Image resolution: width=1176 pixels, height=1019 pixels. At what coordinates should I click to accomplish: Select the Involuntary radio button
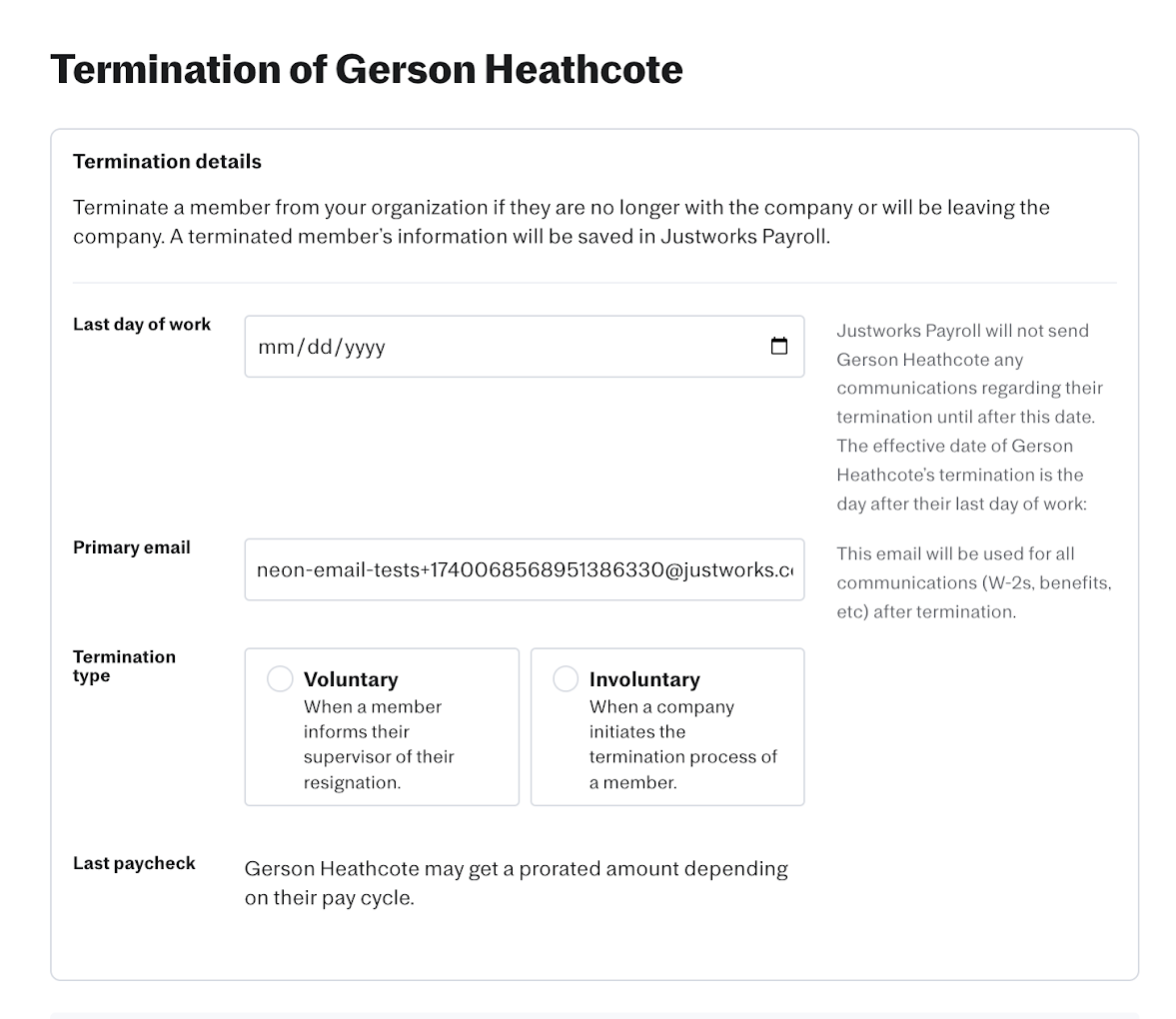566,679
